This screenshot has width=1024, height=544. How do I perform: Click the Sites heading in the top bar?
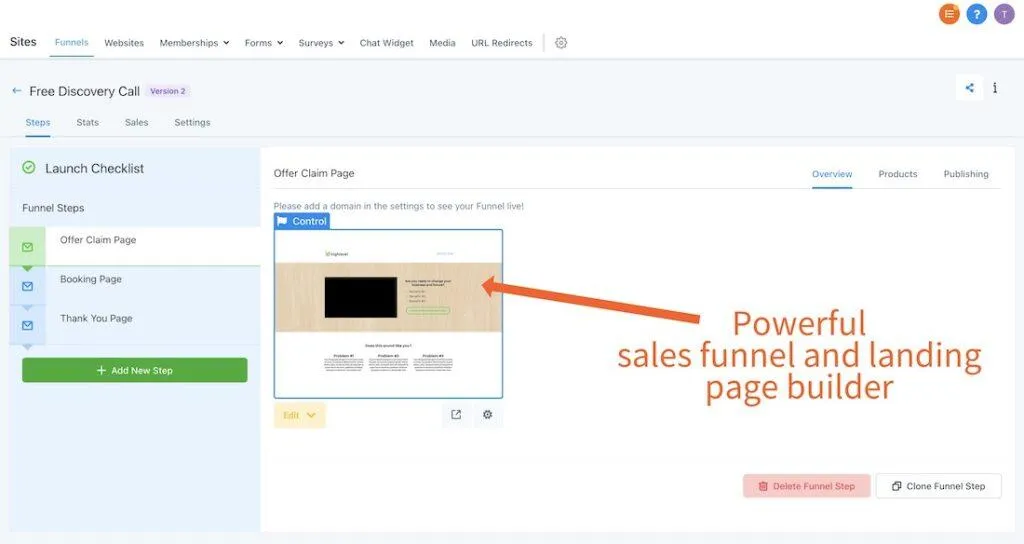point(23,42)
